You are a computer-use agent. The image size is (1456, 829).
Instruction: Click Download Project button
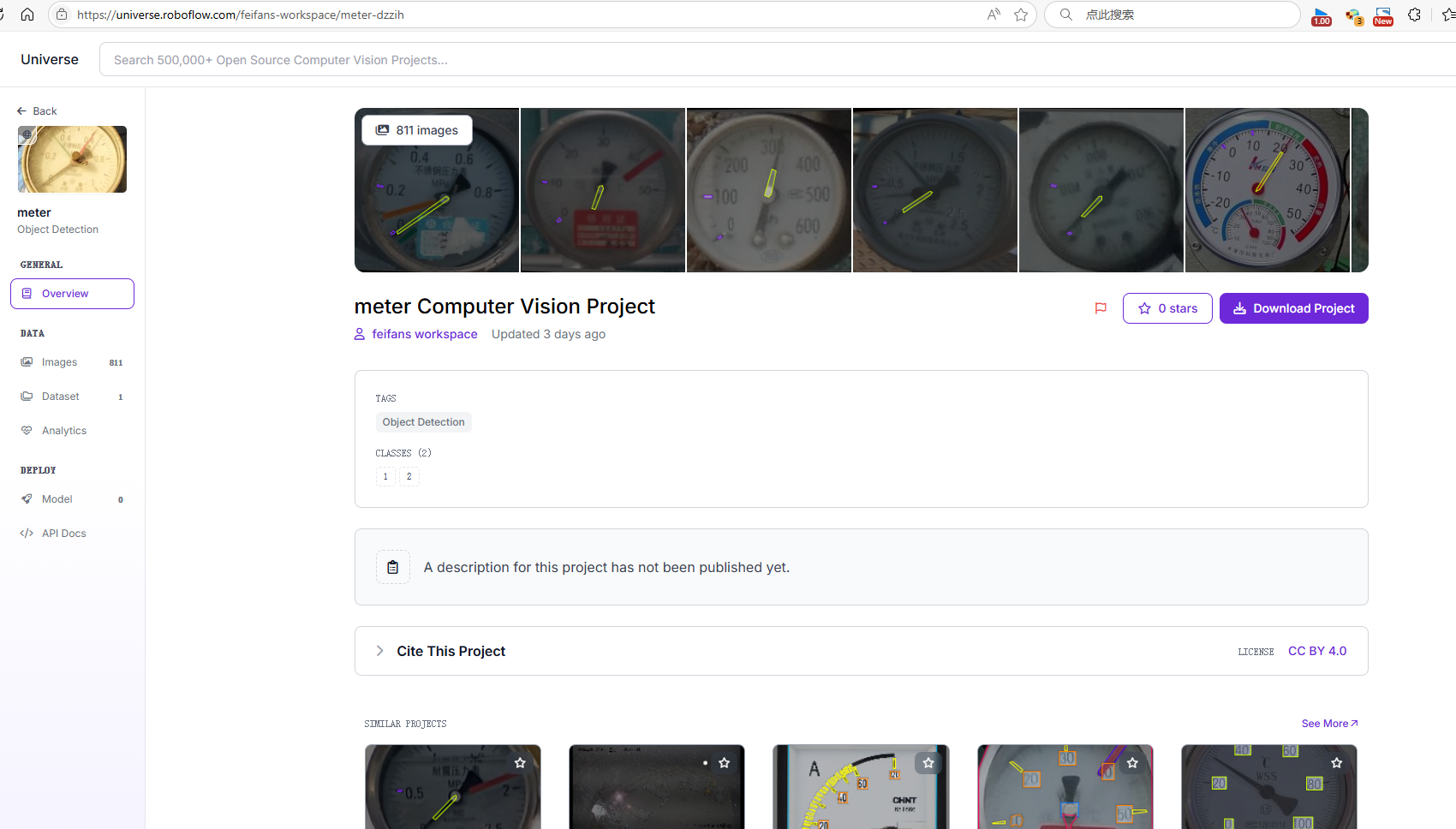point(1294,308)
